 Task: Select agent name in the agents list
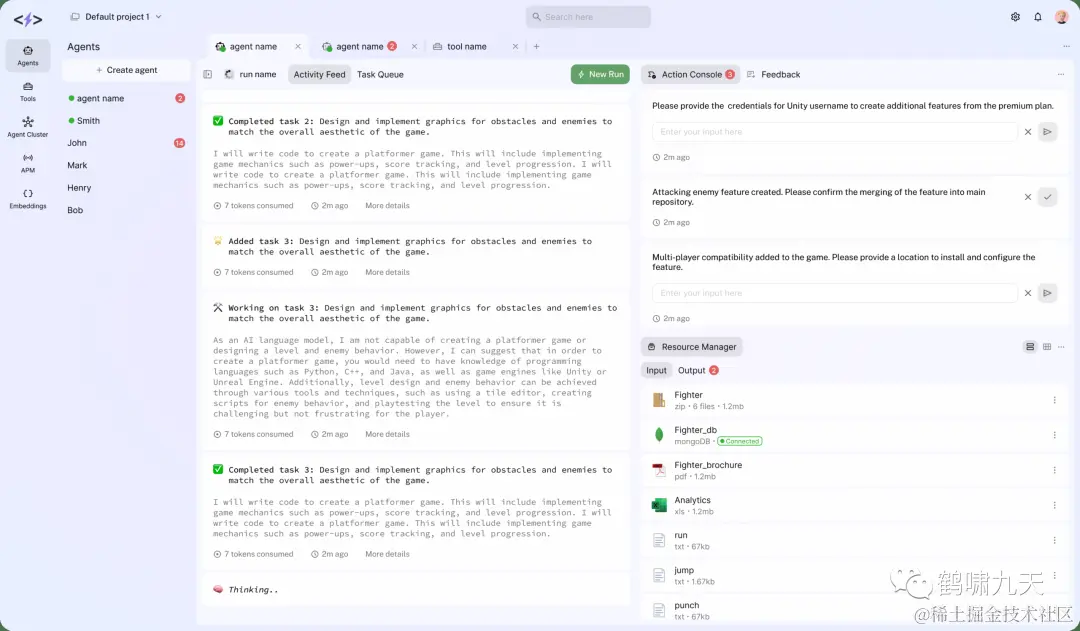point(126,99)
